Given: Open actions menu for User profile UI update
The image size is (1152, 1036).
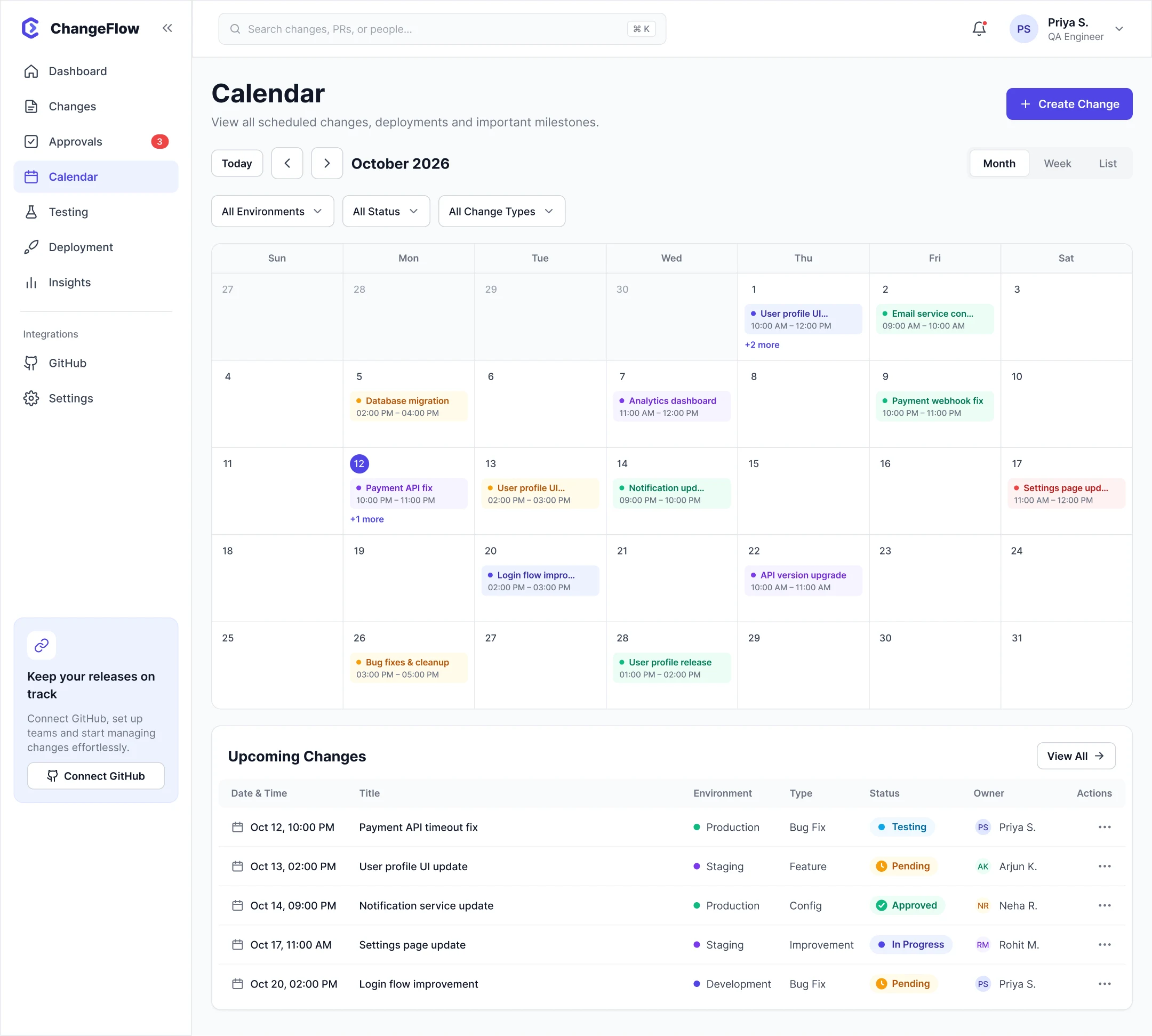Looking at the screenshot, I should coord(1104,866).
